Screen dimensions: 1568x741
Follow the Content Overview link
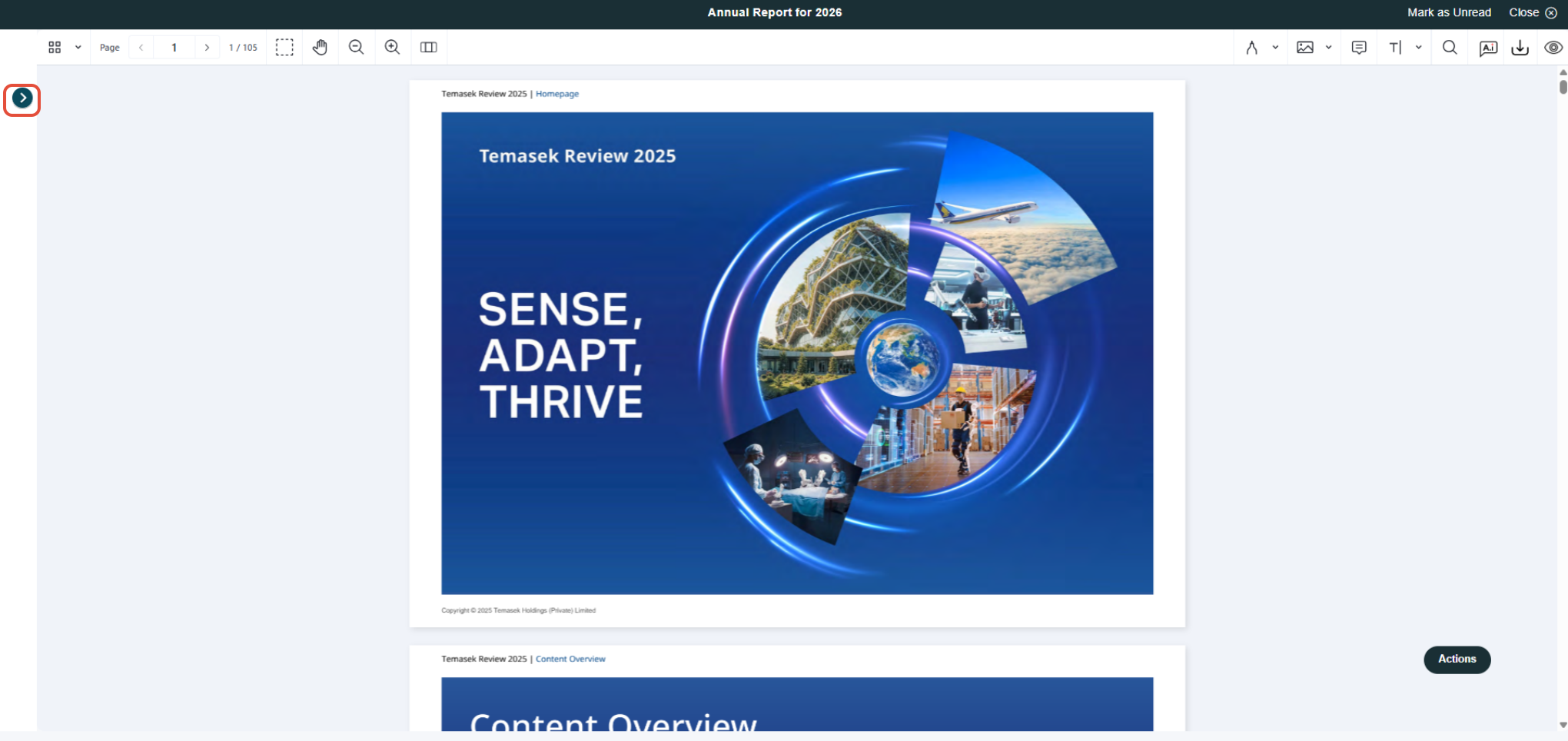click(570, 659)
